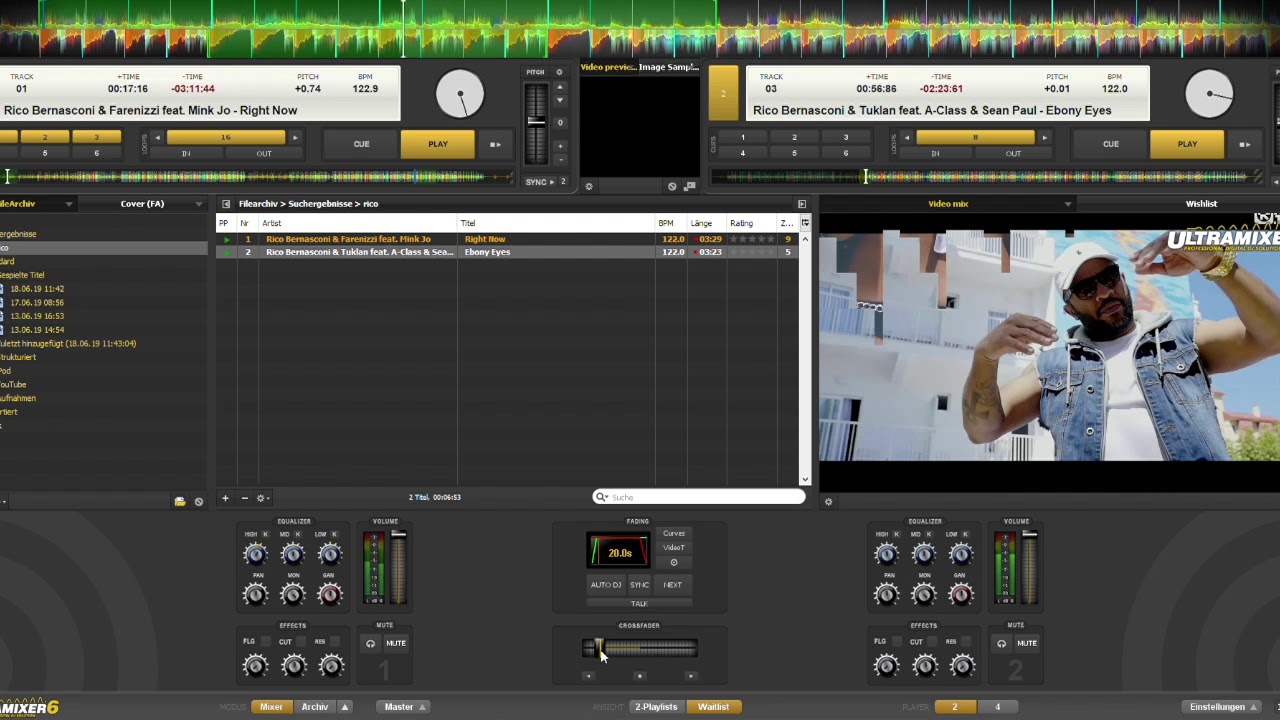Click the fading options circle icon under VideoT
The image size is (1280, 720).
[673, 562]
